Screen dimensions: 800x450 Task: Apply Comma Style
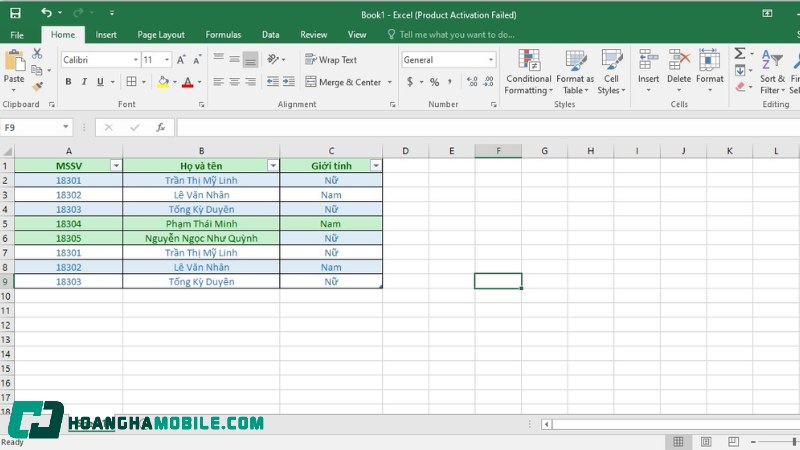click(x=449, y=82)
